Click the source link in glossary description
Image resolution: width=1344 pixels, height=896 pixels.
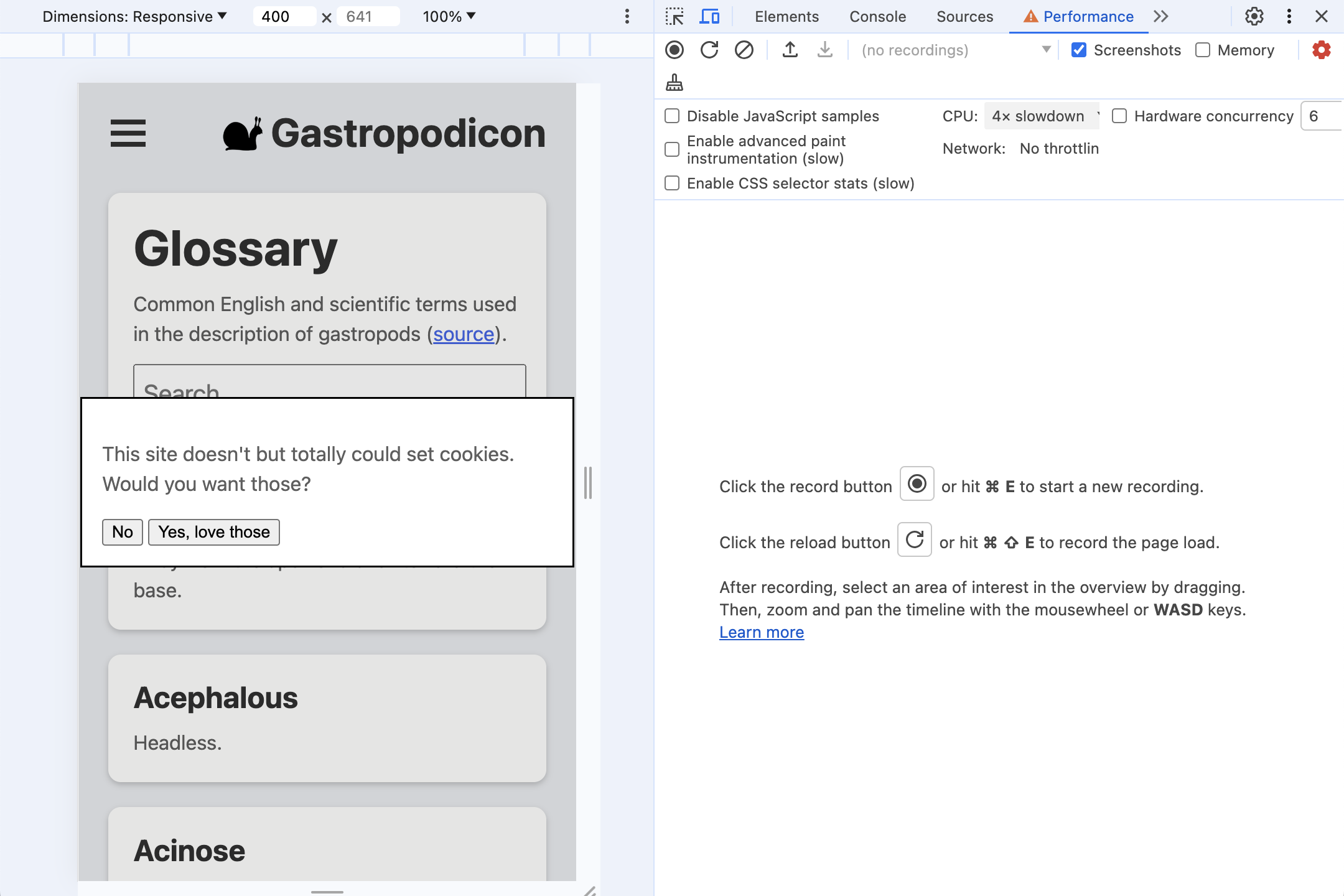(463, 333)
